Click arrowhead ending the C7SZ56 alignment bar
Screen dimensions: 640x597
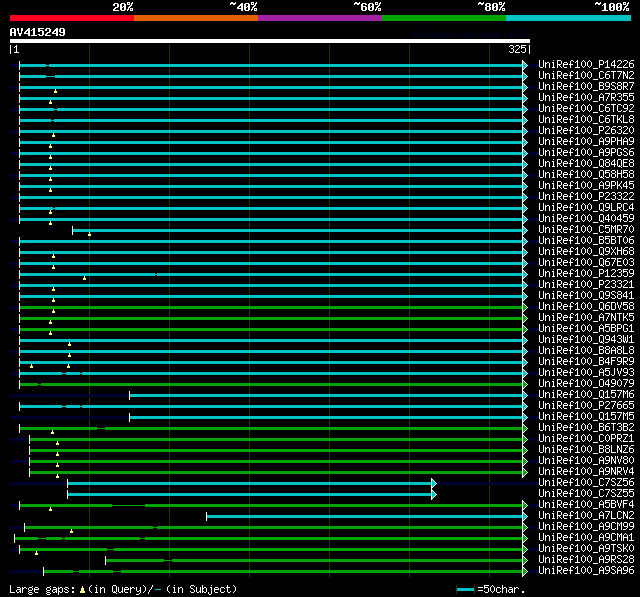(434, 483)
